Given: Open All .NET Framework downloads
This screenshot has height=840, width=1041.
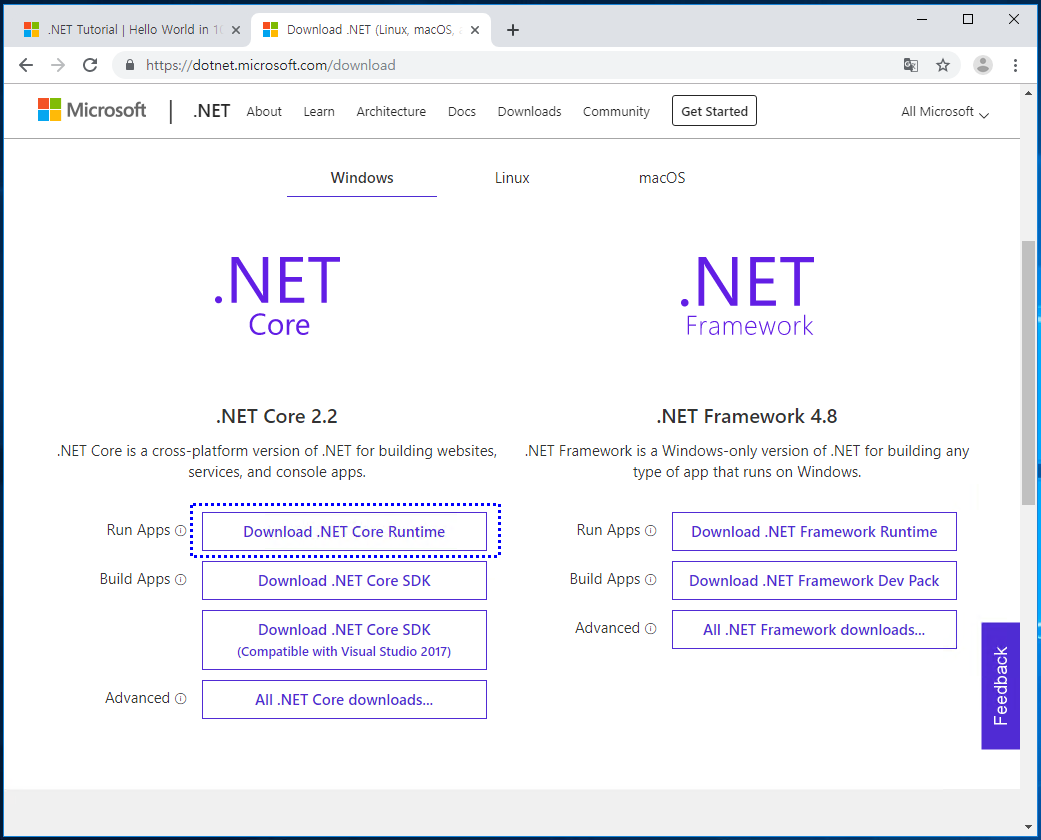Looking at the screenshot, I should tap(814, 630).
